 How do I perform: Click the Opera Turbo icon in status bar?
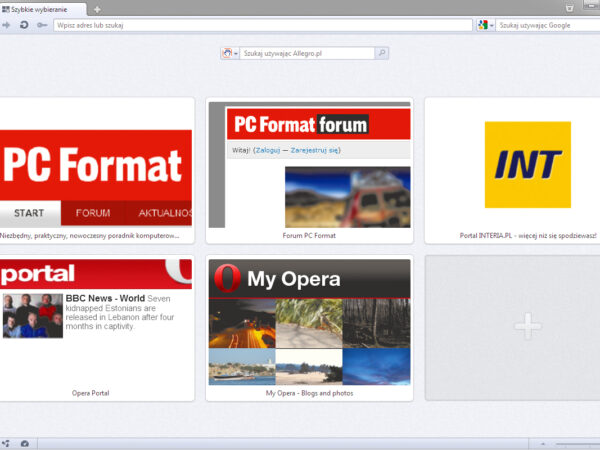(x=24, y=443)
